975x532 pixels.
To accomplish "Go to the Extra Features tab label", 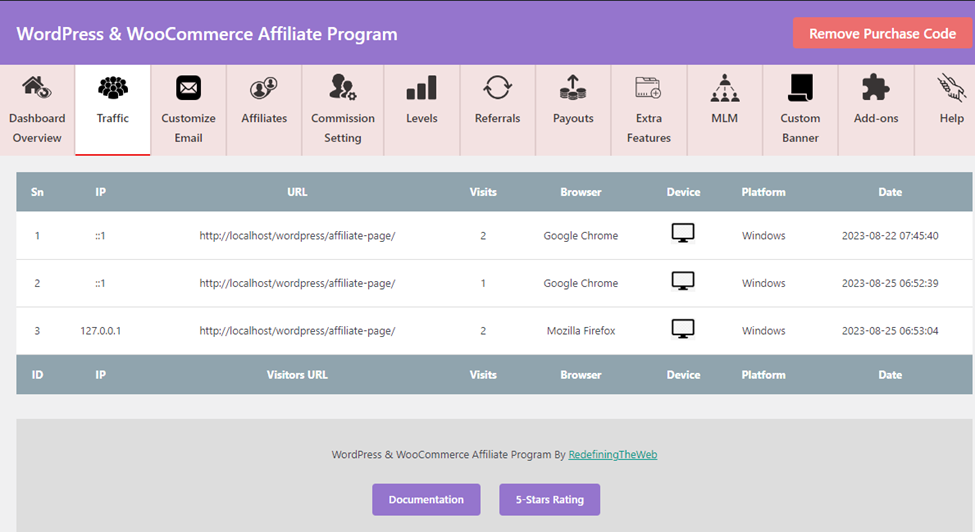I will point(649,128).
